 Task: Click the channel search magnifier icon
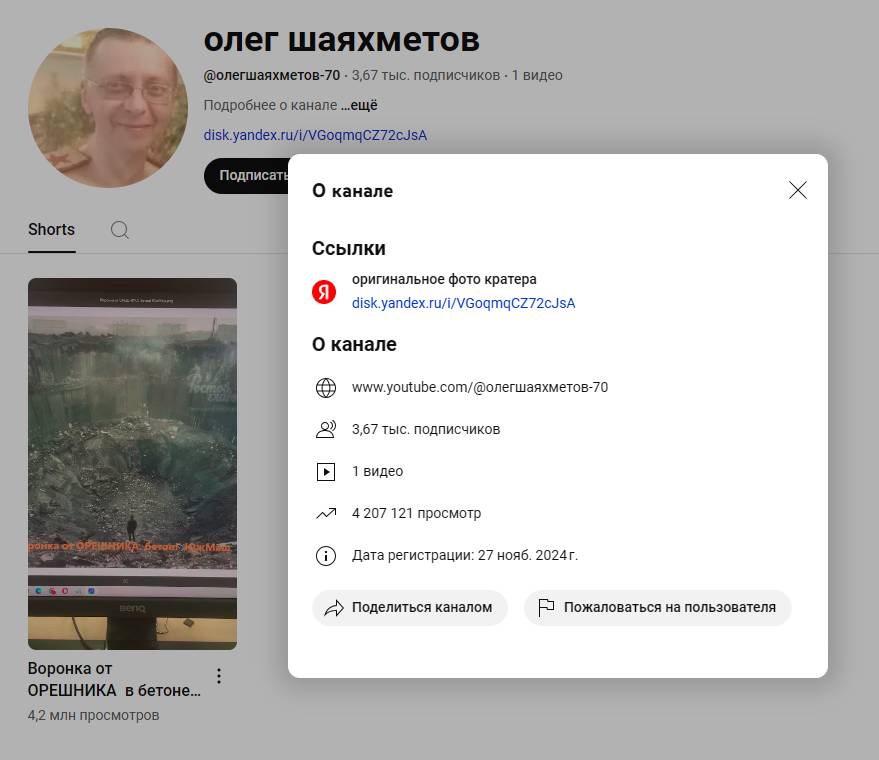point(119,230)
